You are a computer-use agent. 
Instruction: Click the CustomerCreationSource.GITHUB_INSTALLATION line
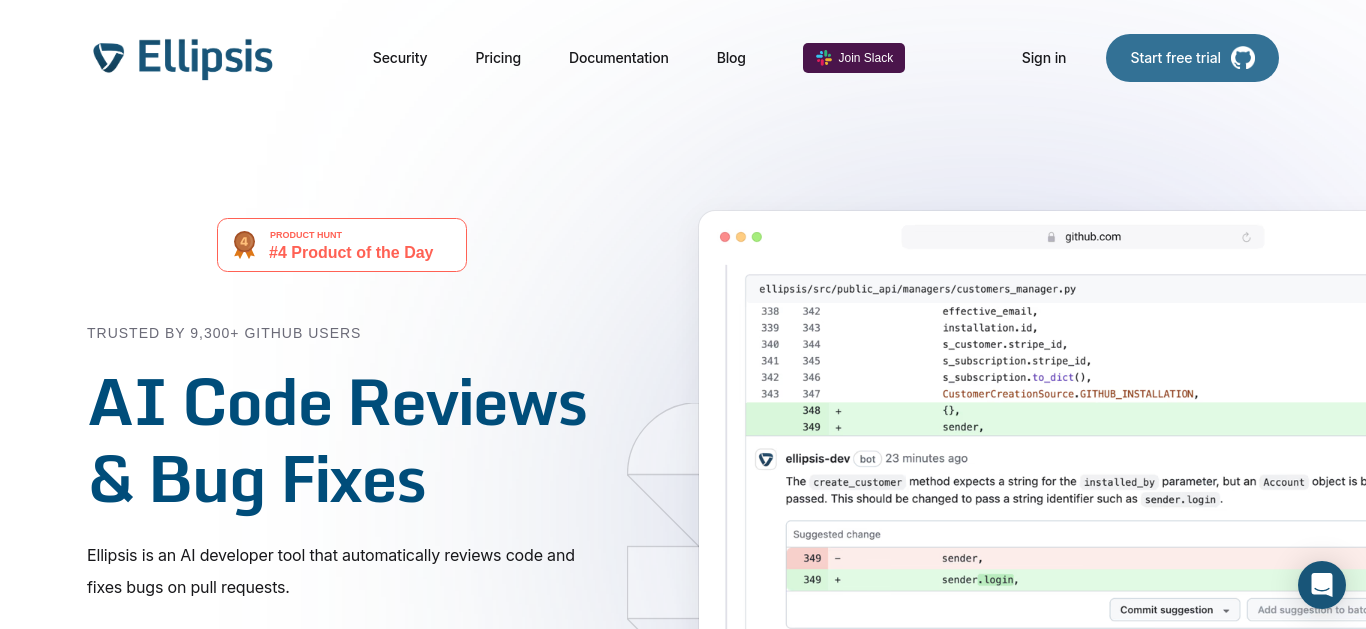coord(1070,394)
